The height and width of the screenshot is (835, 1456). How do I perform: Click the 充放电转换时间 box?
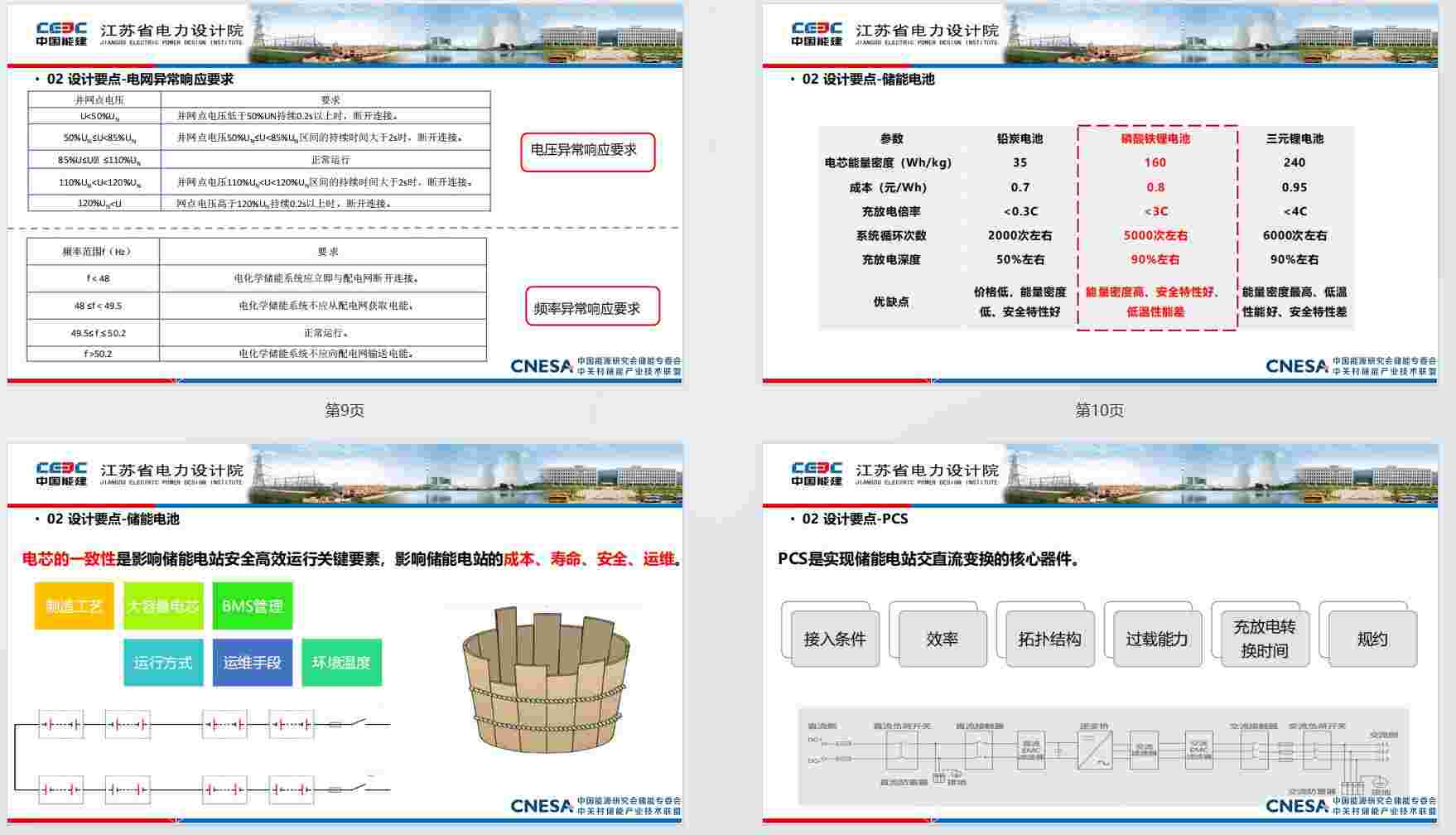tap(1264, 639)
